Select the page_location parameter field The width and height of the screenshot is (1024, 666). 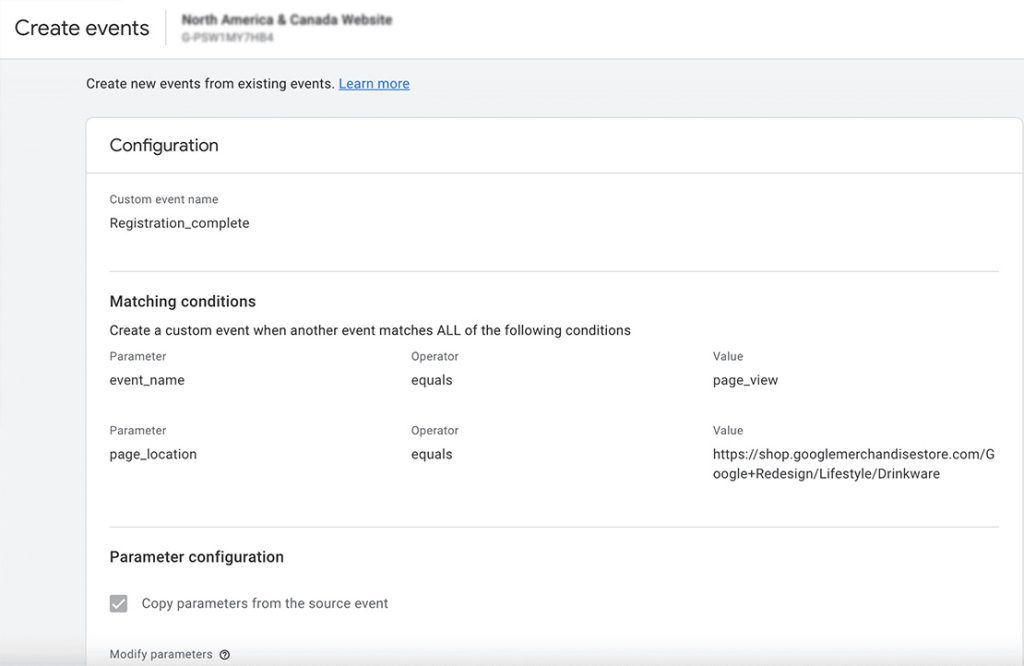tap(153, 454)
